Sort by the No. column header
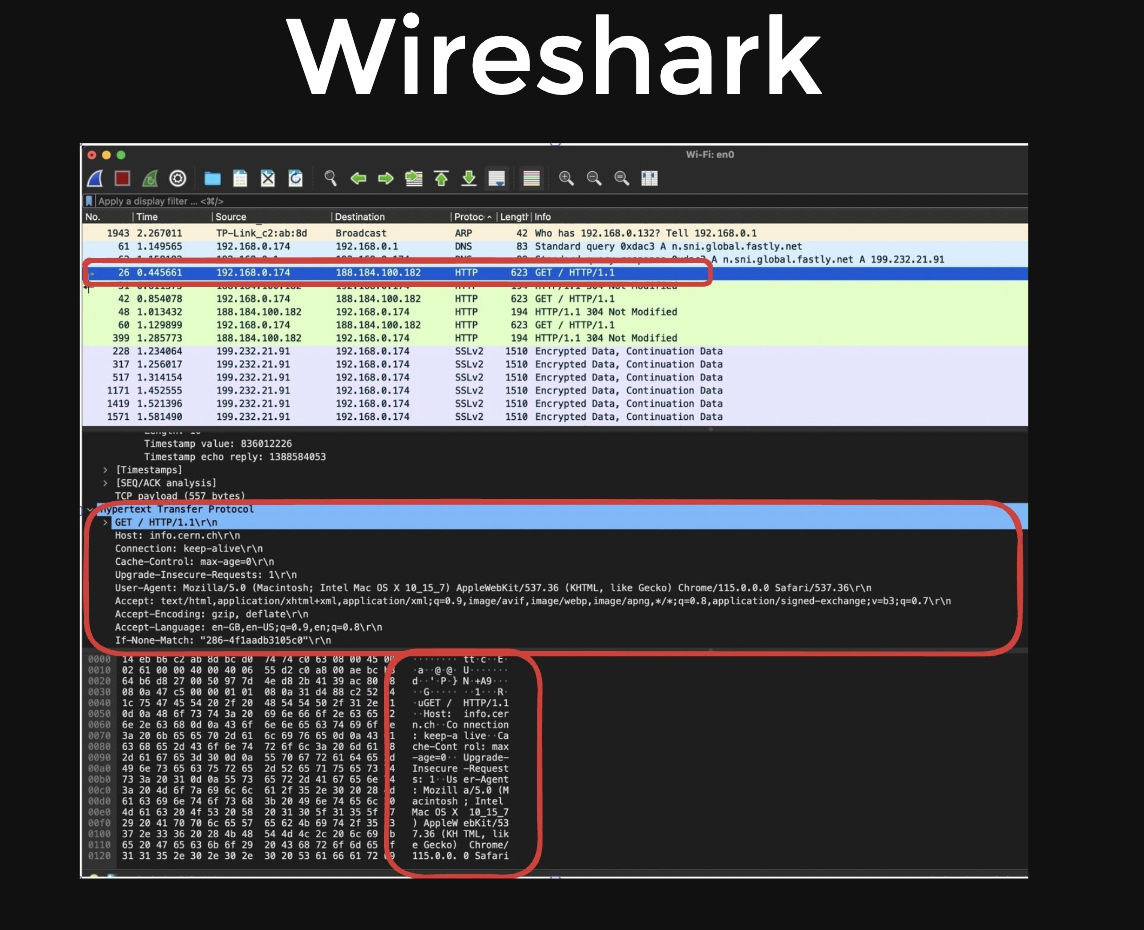1144x930 pixels. point(107,217)
